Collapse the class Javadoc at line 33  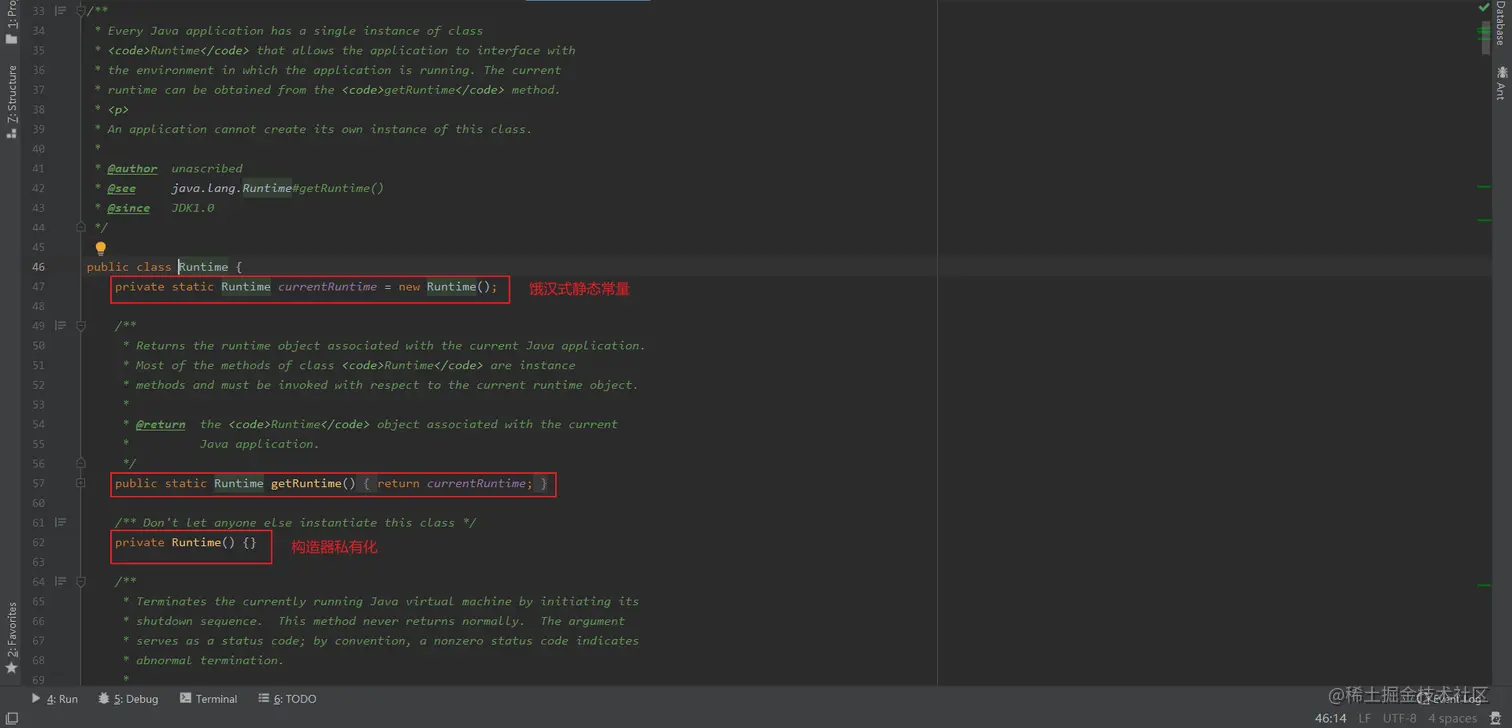(x=81, y=11)
